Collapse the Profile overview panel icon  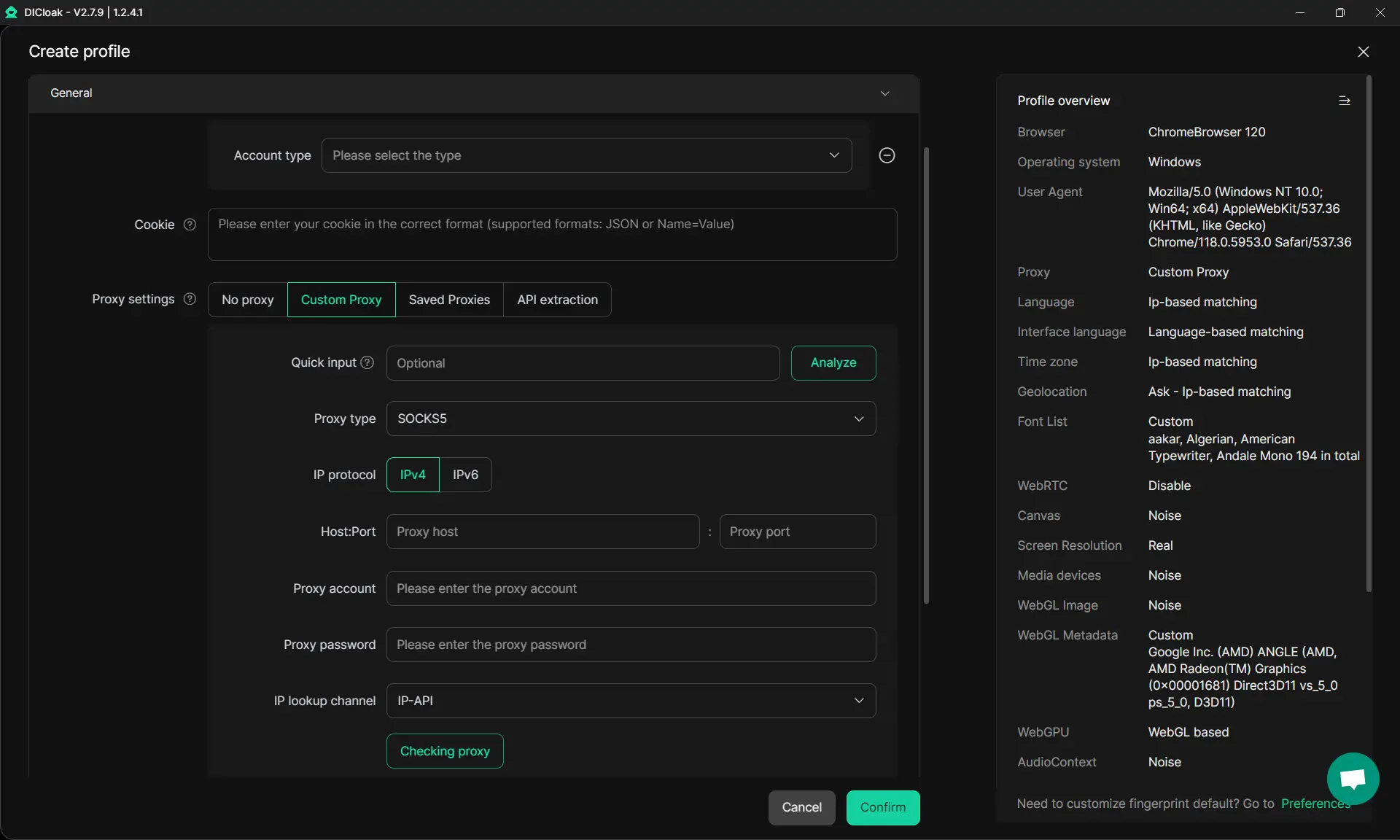pyautogui.click(x=1344, y=101)
